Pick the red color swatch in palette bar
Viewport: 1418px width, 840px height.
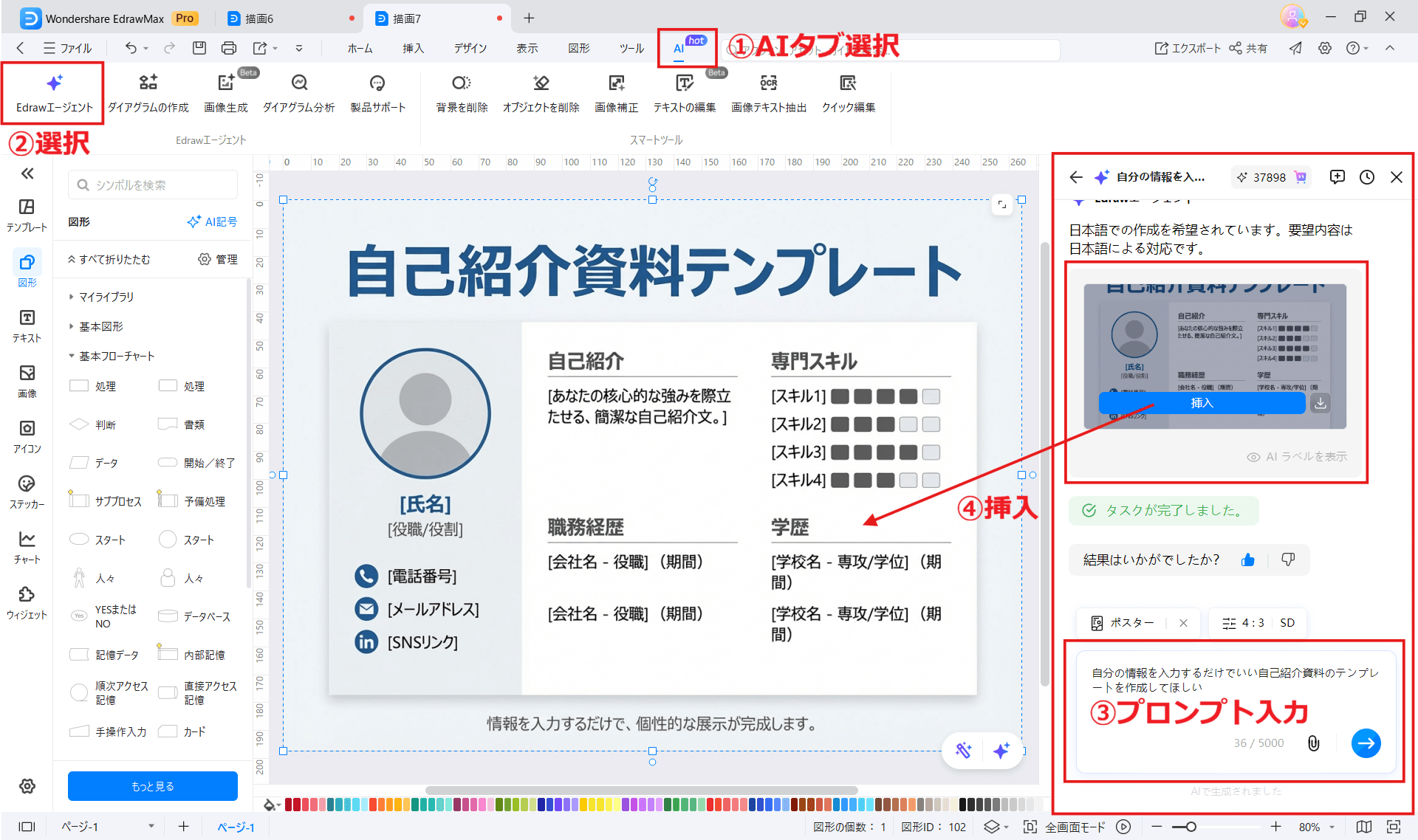point(289,805)
